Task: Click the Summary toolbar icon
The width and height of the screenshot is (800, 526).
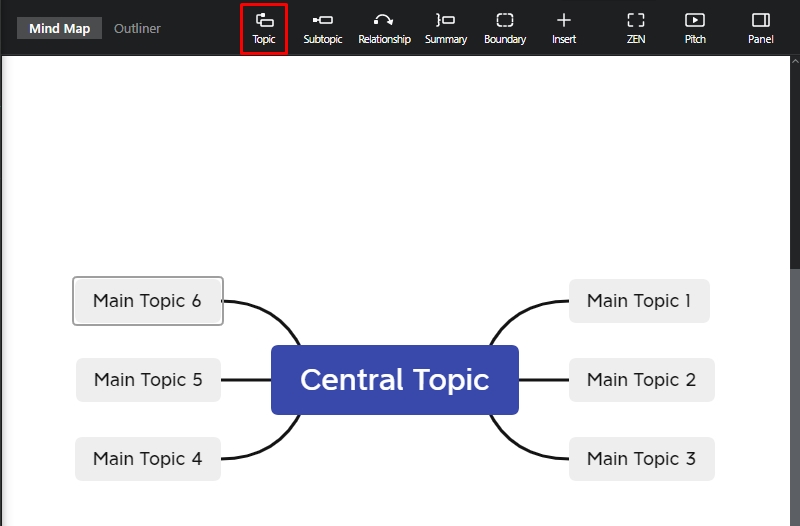Action: [445, 29]
